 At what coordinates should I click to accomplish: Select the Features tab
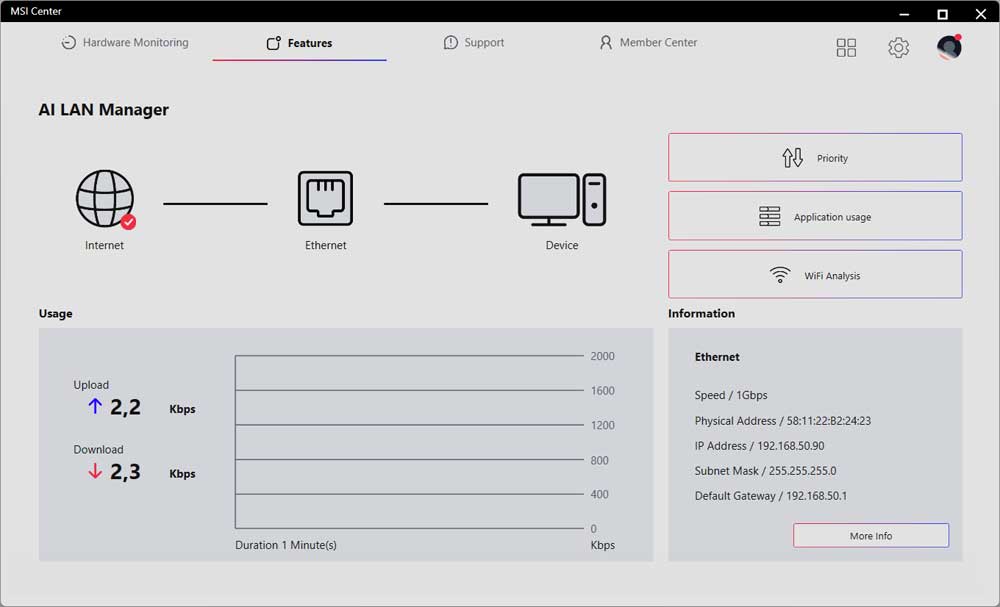[299, 43]
